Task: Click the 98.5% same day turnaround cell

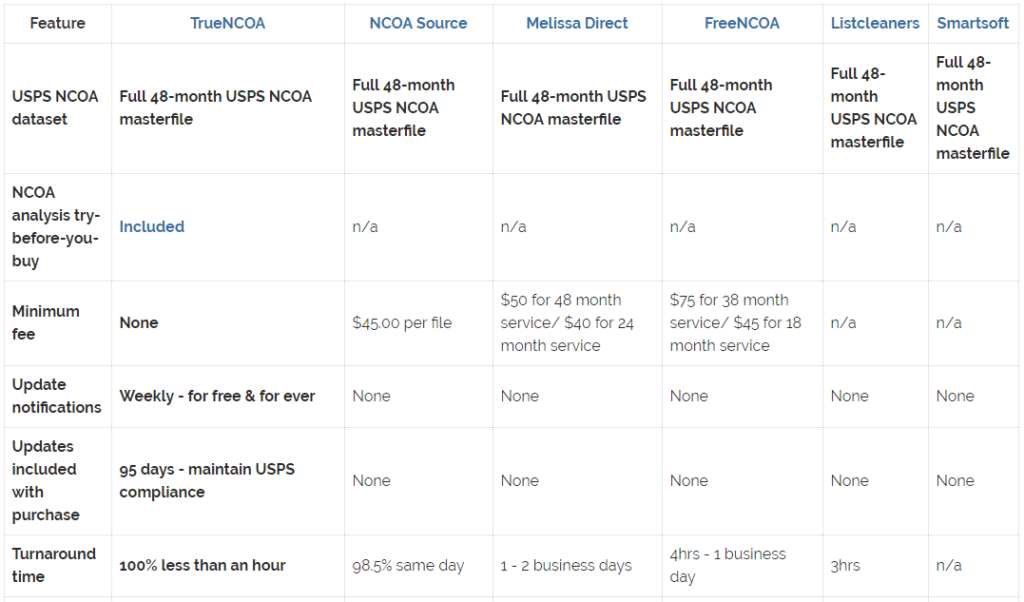Action: [407, 565]
